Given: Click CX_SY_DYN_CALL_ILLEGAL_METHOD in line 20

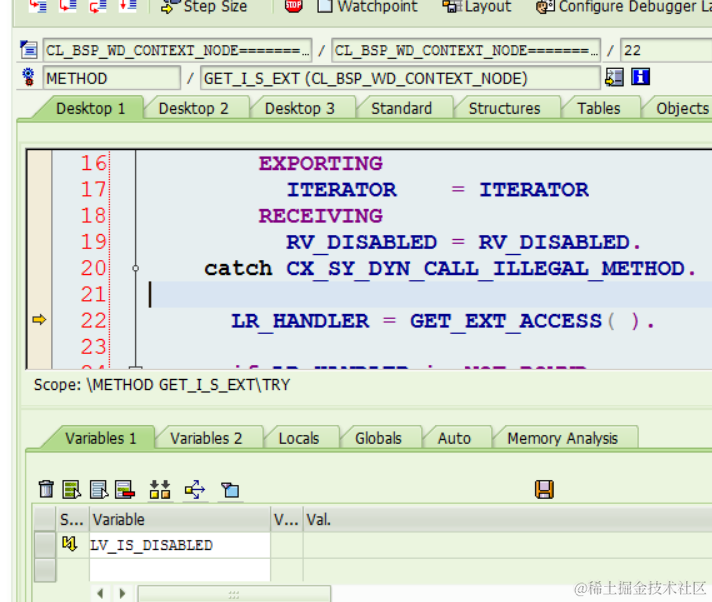Looking at the screenshot, I should (x=485, y=268).
